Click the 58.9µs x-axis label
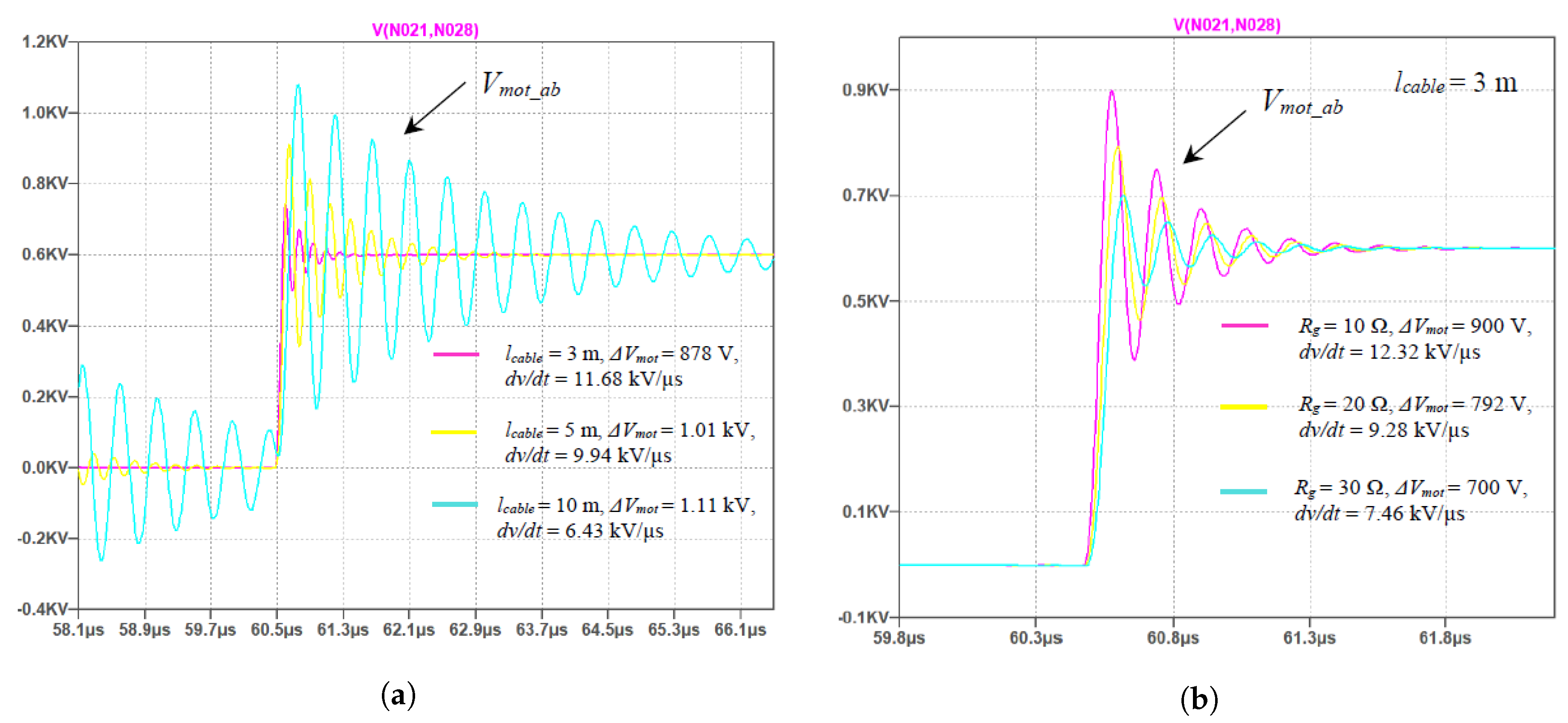This screenshot has height=723, width=1568. coord(144,630)
